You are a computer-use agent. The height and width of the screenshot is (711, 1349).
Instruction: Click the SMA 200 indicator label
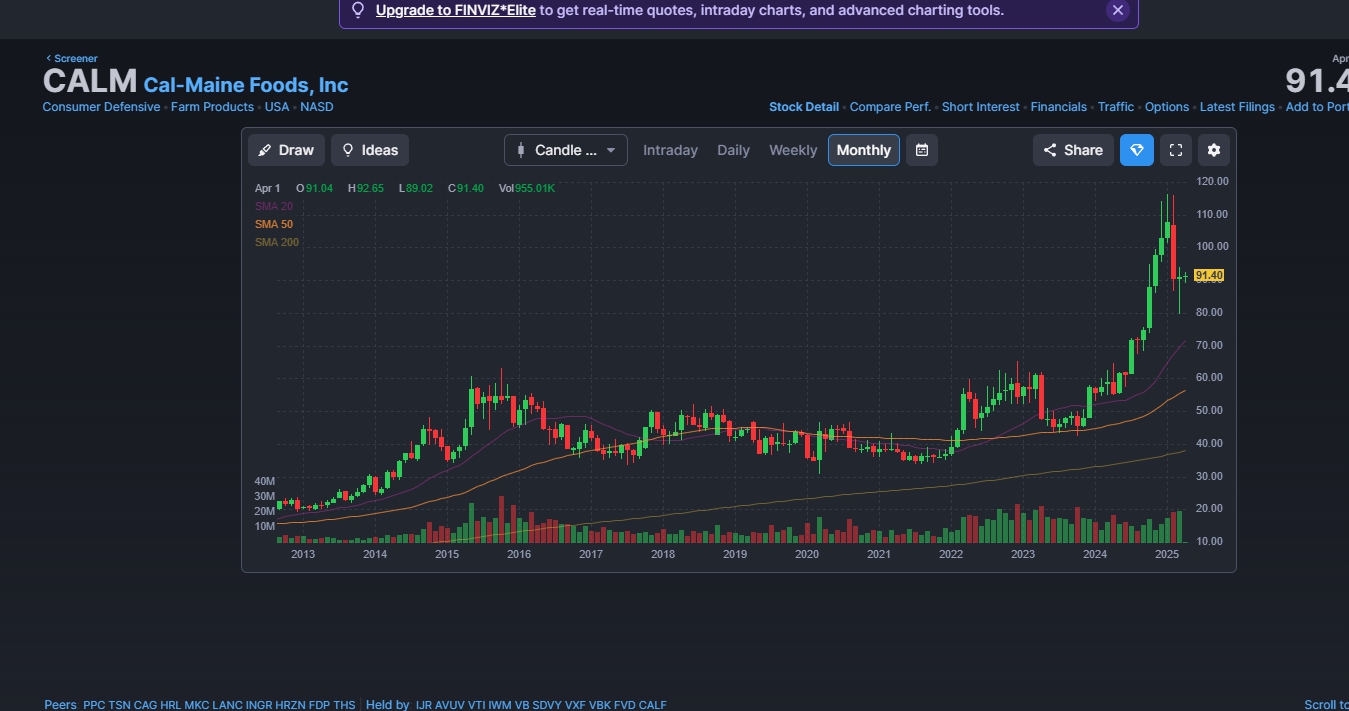click(277, 242)
